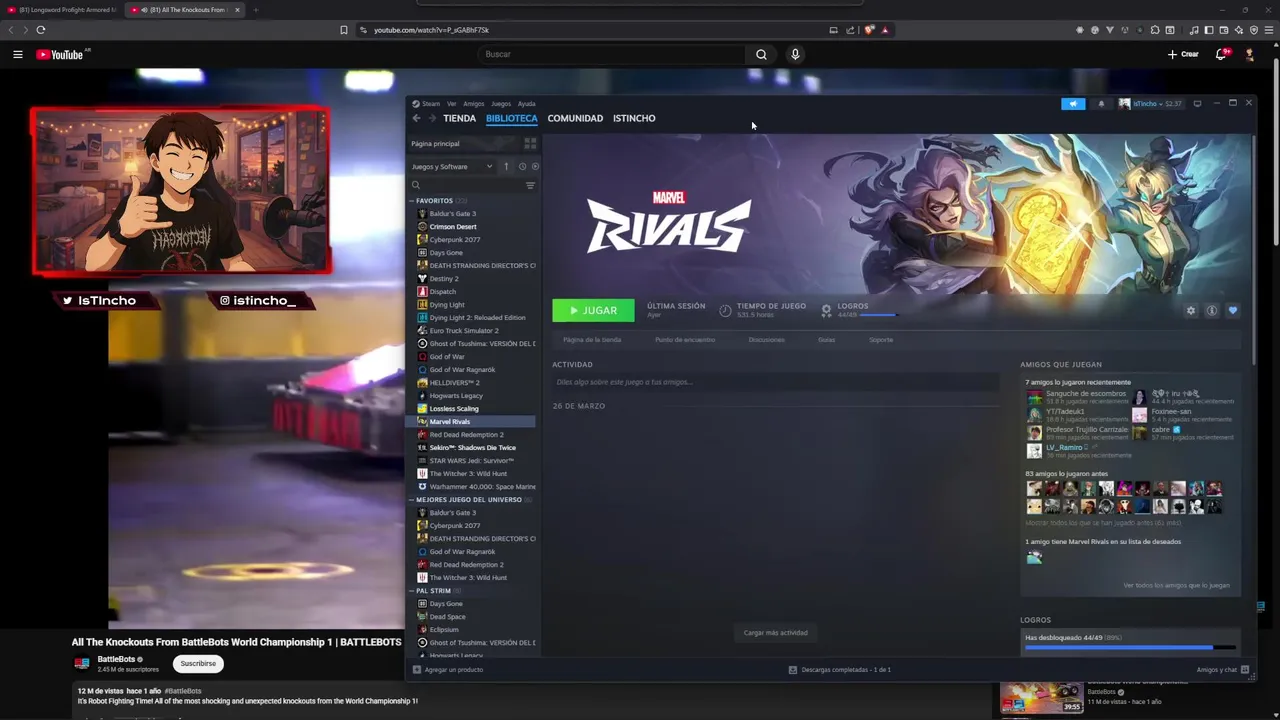Screen dimensions: 1280x720
Task: Click Steam announcements megaphone button
Action: 1073,103
